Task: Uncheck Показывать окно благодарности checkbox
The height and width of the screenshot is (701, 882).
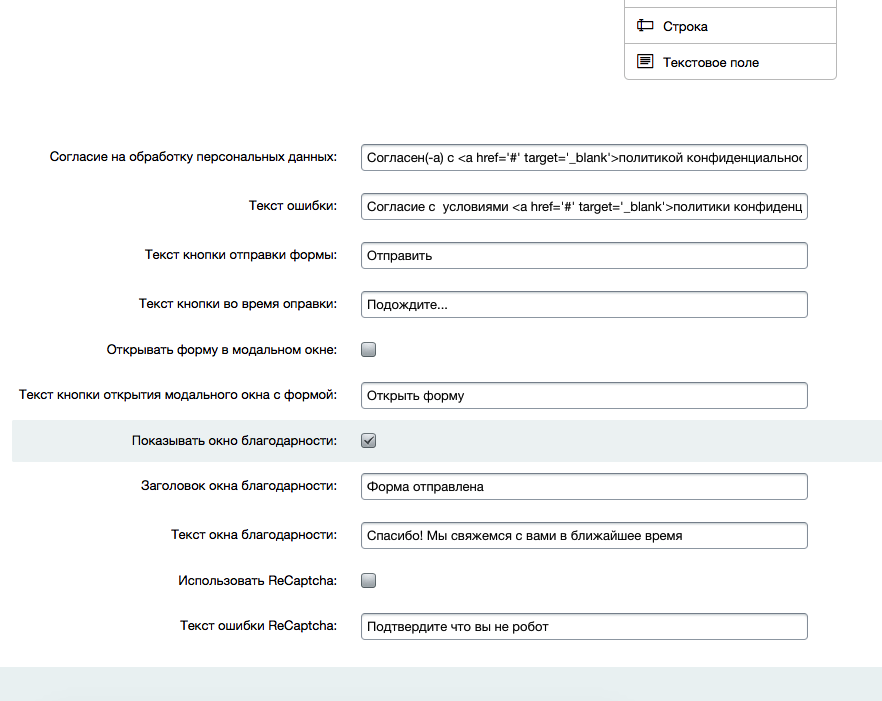Action: [368, 440]
